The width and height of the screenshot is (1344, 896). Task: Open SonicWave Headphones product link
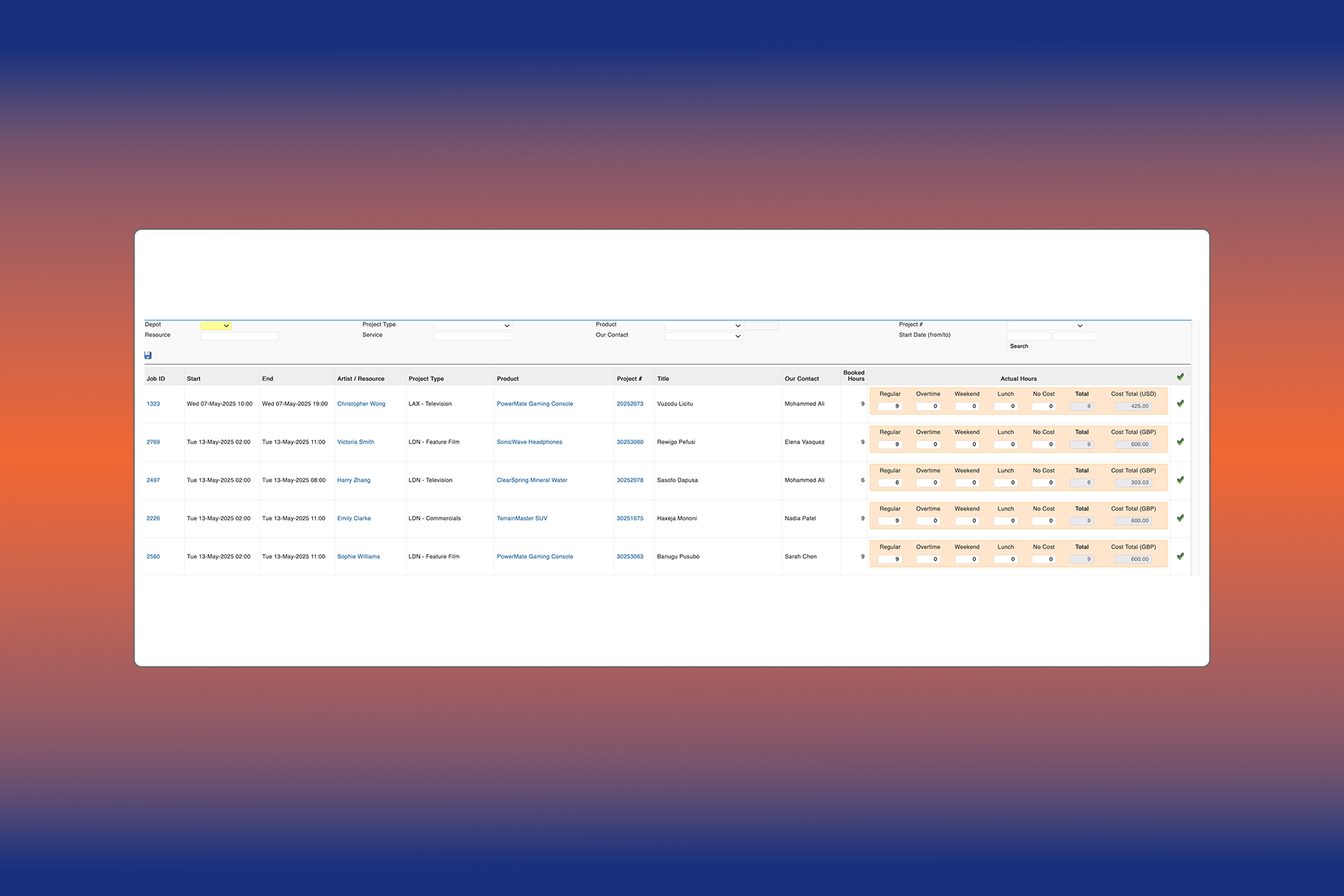[x=529, y=442]
